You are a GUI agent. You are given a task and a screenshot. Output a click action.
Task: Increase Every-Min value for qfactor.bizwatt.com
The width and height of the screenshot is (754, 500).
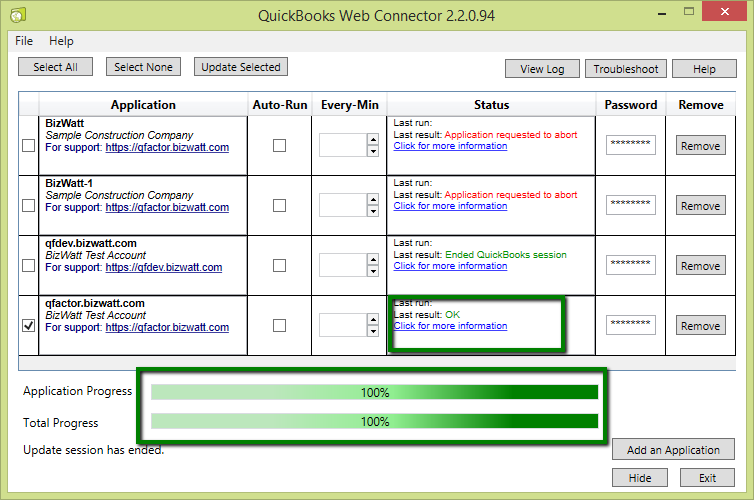pyautogui.click(x=373, y=320)
